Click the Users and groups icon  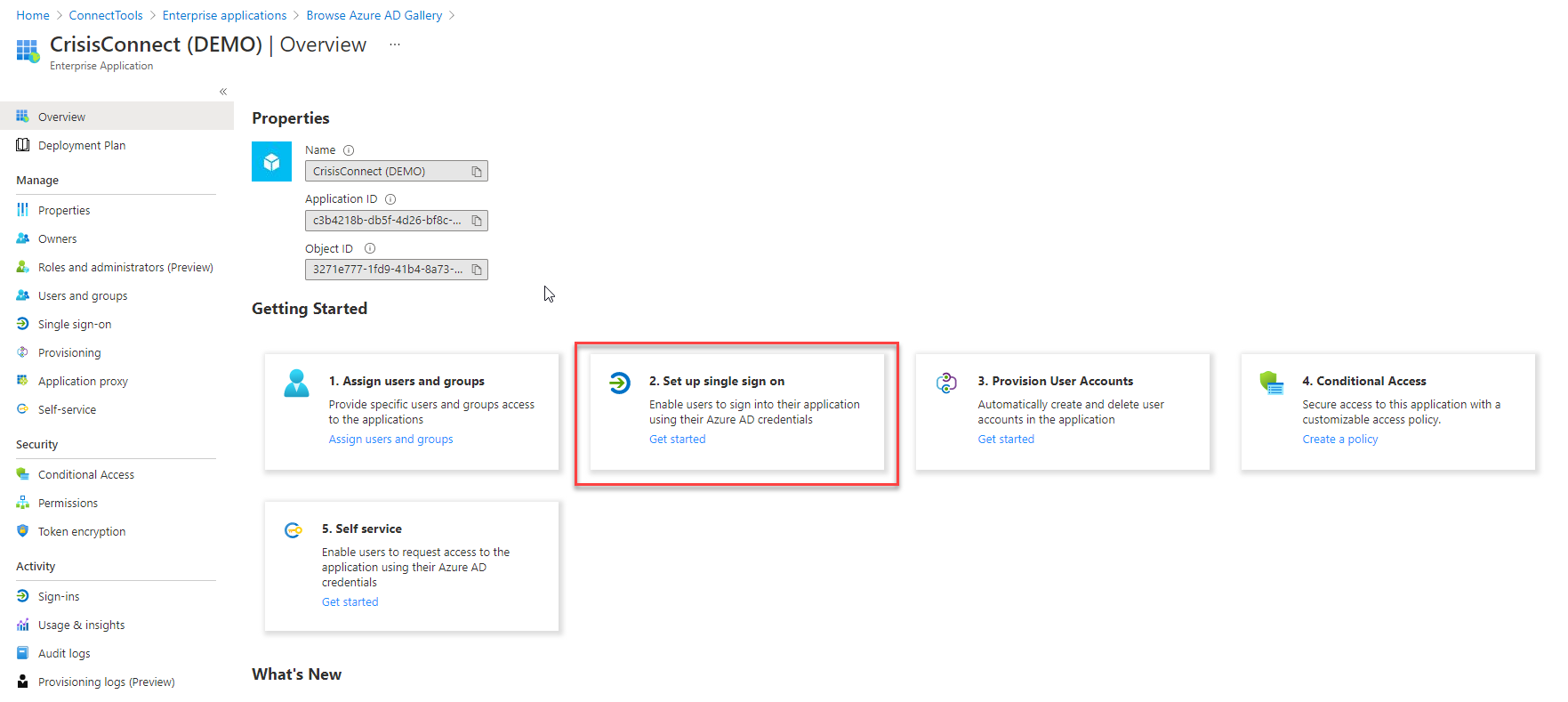[22, 295]
